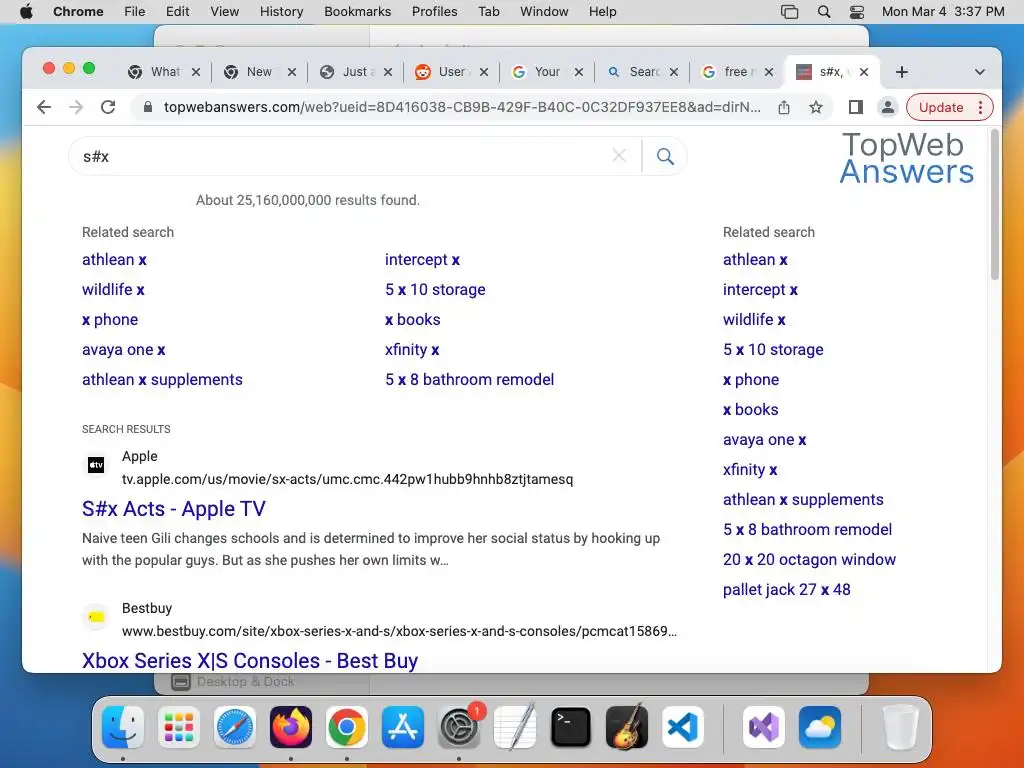Open System Settings from the Dock

(458, 727)
